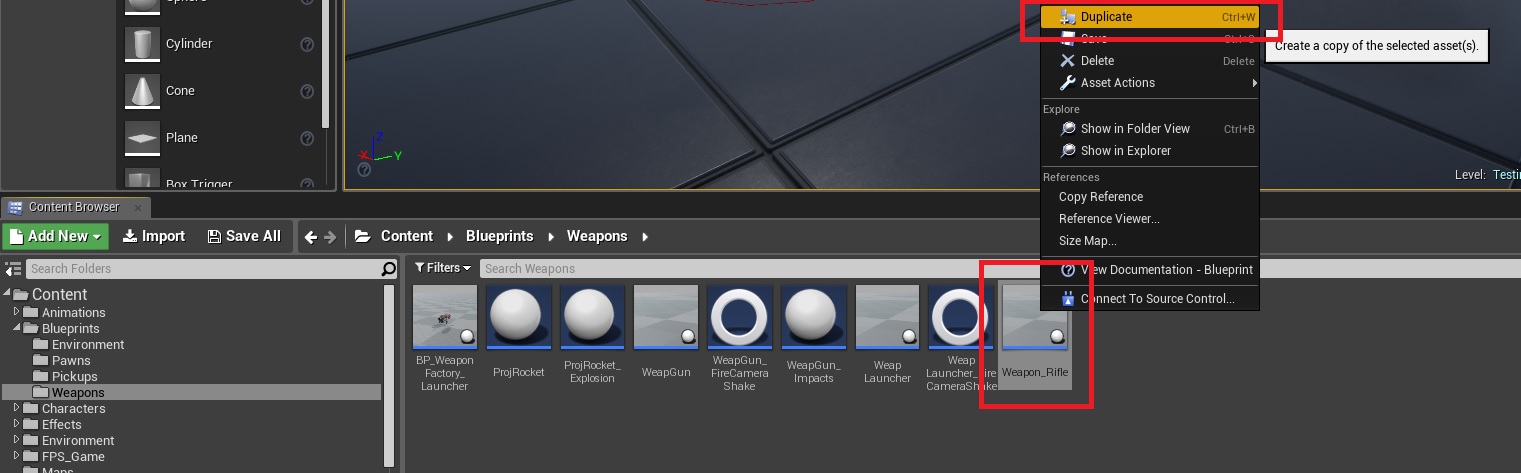
Task: Select the Plane shape icon
Action: click(142, 138)
